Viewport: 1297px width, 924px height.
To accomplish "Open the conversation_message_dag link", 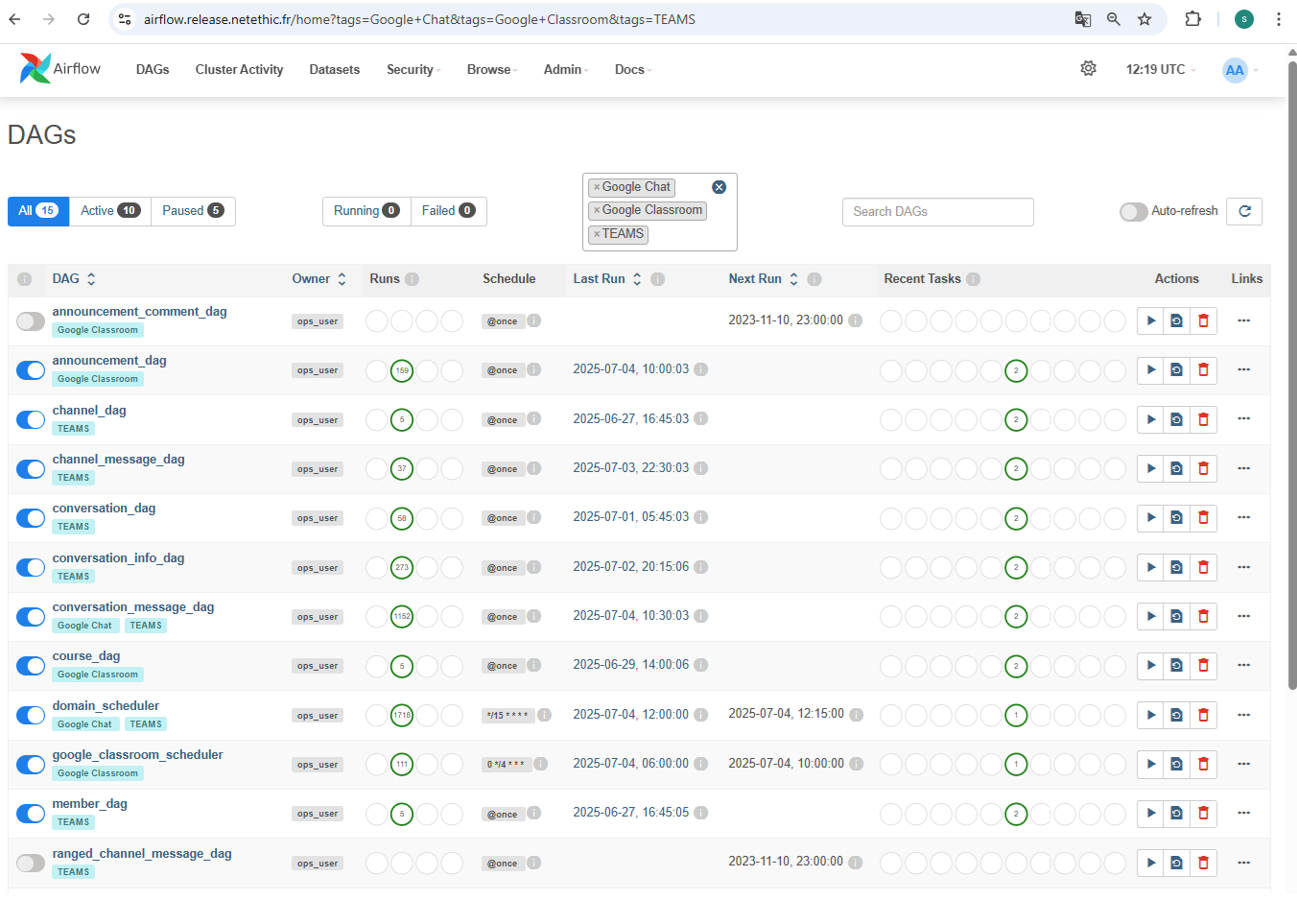I will [133, 607].
